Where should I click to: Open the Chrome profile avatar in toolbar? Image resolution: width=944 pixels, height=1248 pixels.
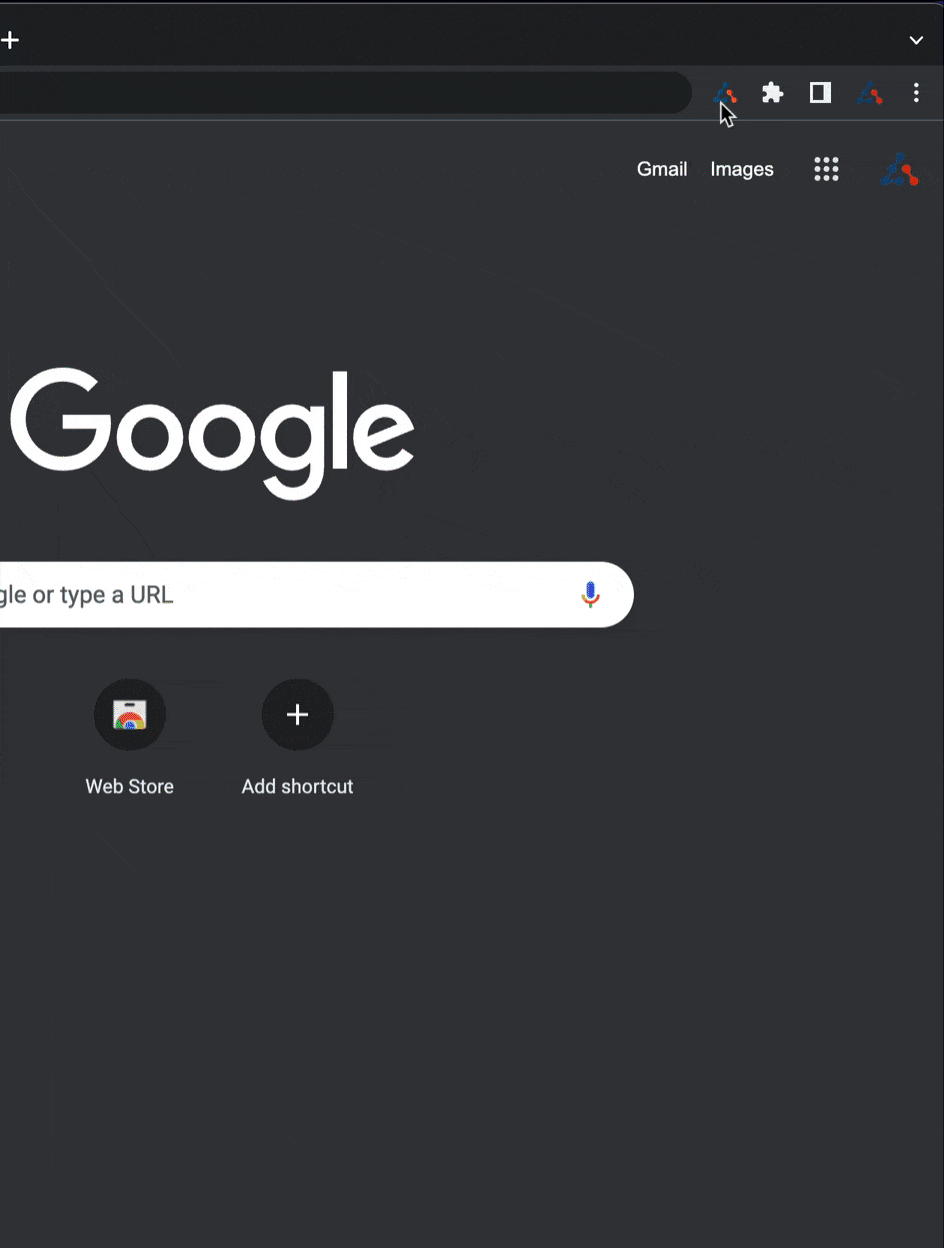869,94
